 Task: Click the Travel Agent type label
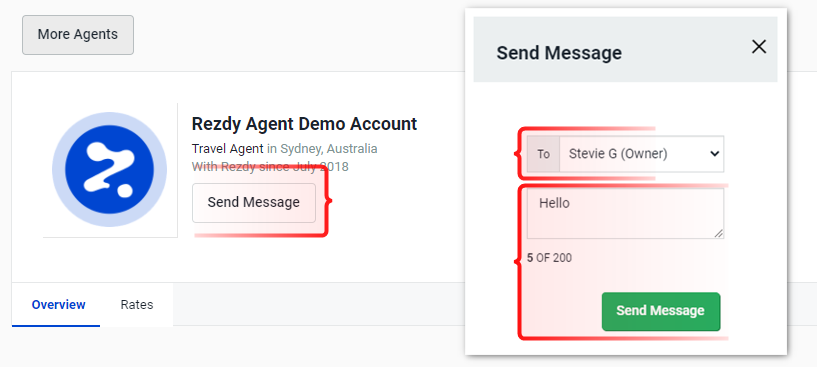click(228, 149)
